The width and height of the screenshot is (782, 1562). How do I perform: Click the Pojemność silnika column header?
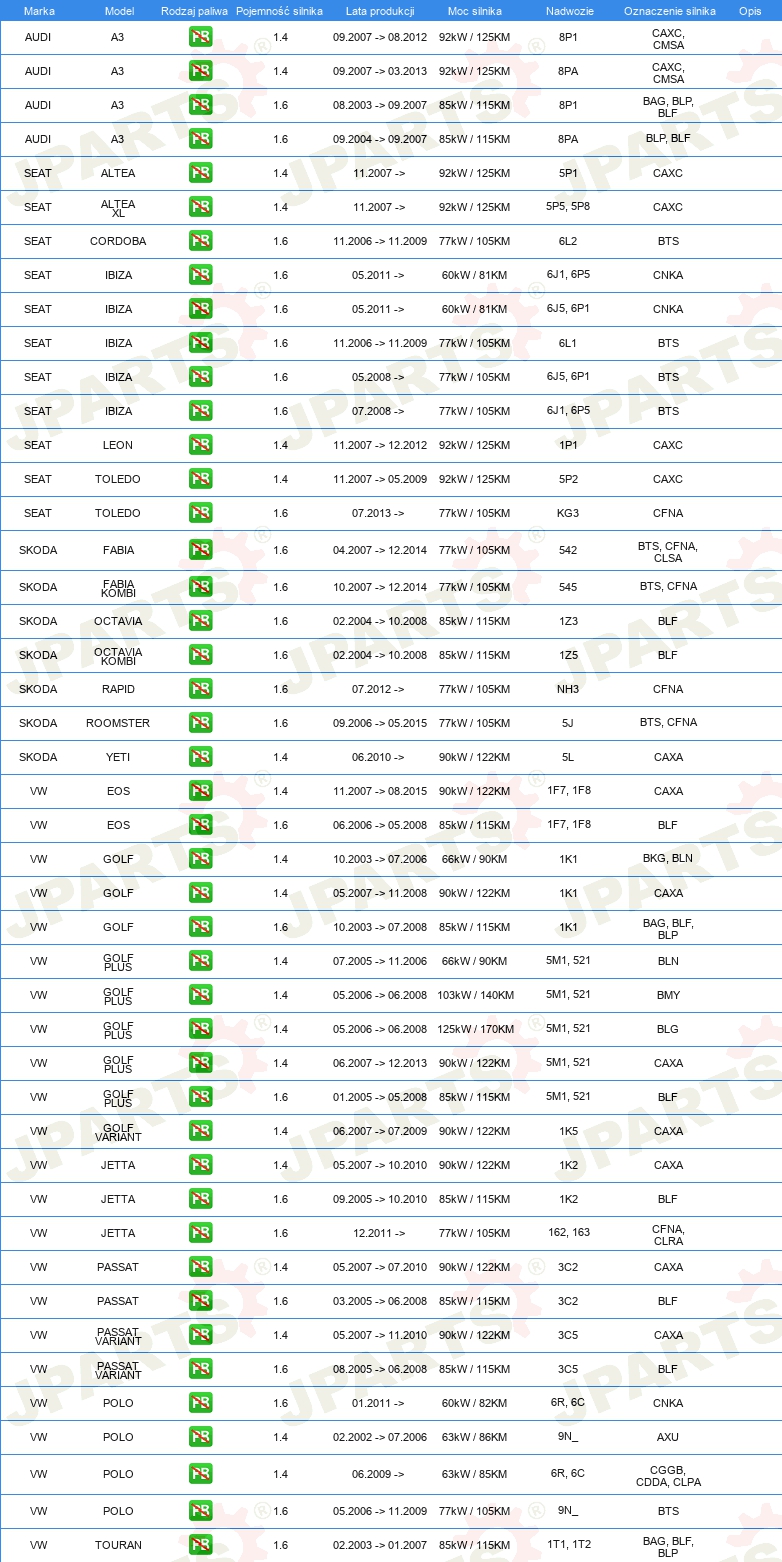click(279, 11)
